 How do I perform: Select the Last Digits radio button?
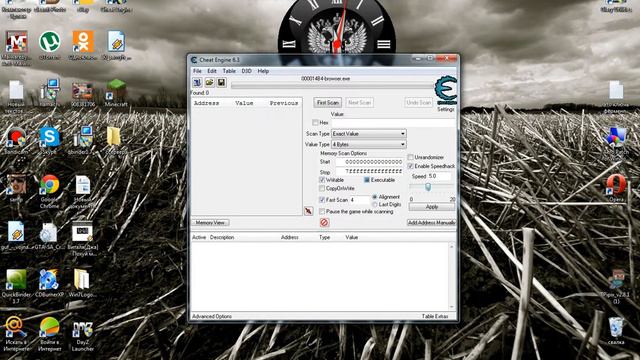point(375,204)
